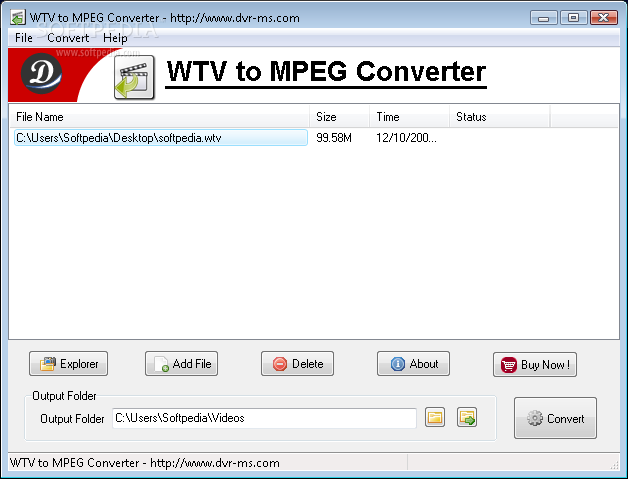This screenshot has width=628, height=479.
Task: Click the Add File button
Action: tap(181, 364)
